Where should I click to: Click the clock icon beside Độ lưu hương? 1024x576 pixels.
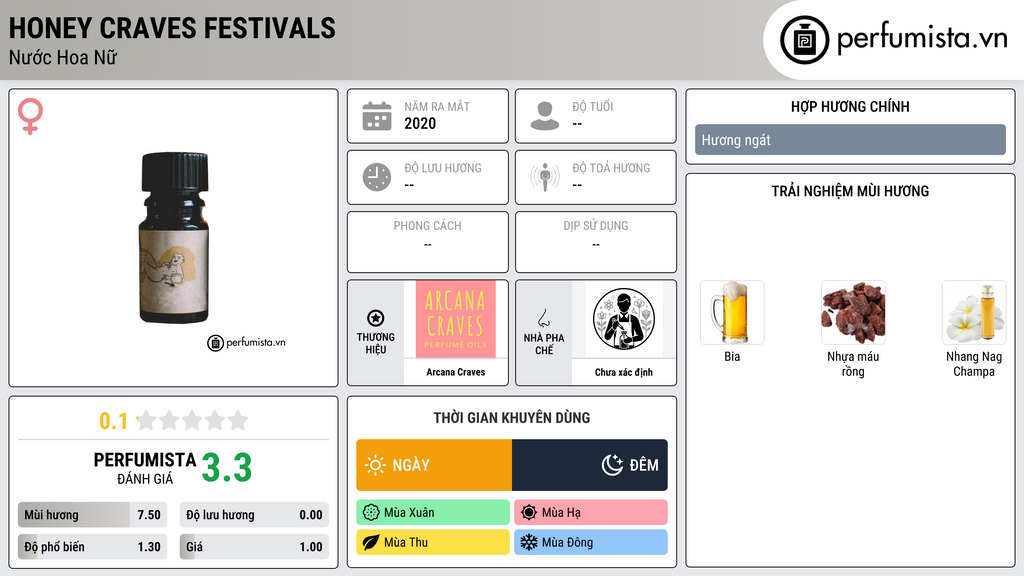coord(377,177)
